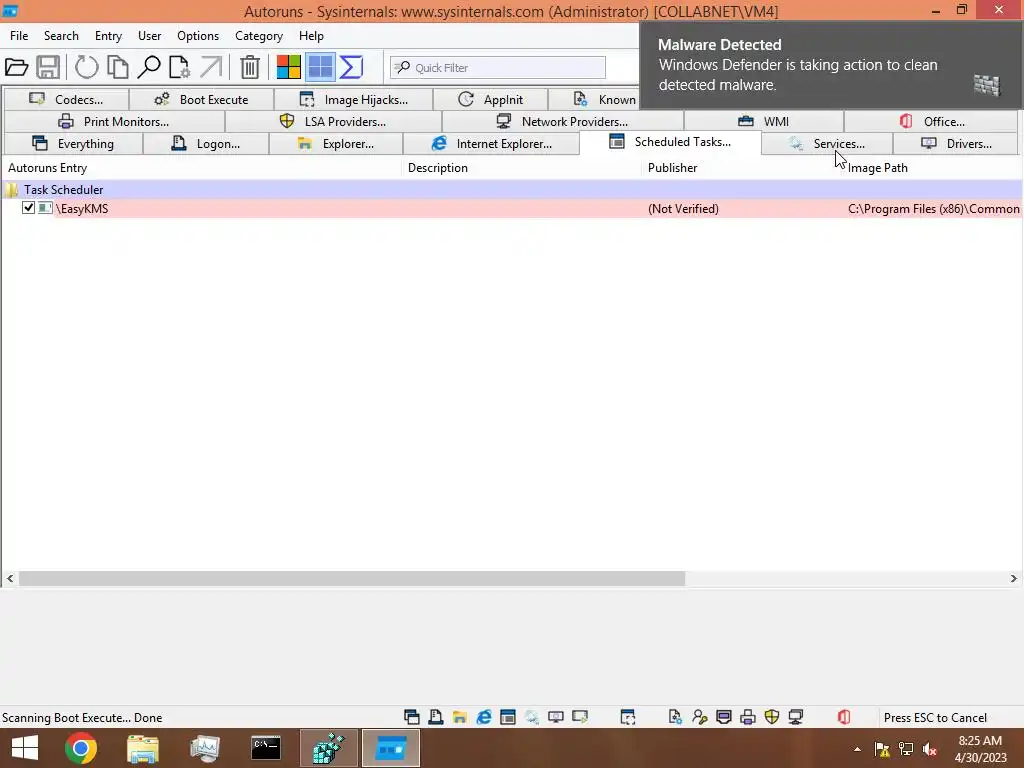The height and width of the screenshot is (768, 1024).
Task: Select the \EasyKMS entry row
Action: [511, 208]
